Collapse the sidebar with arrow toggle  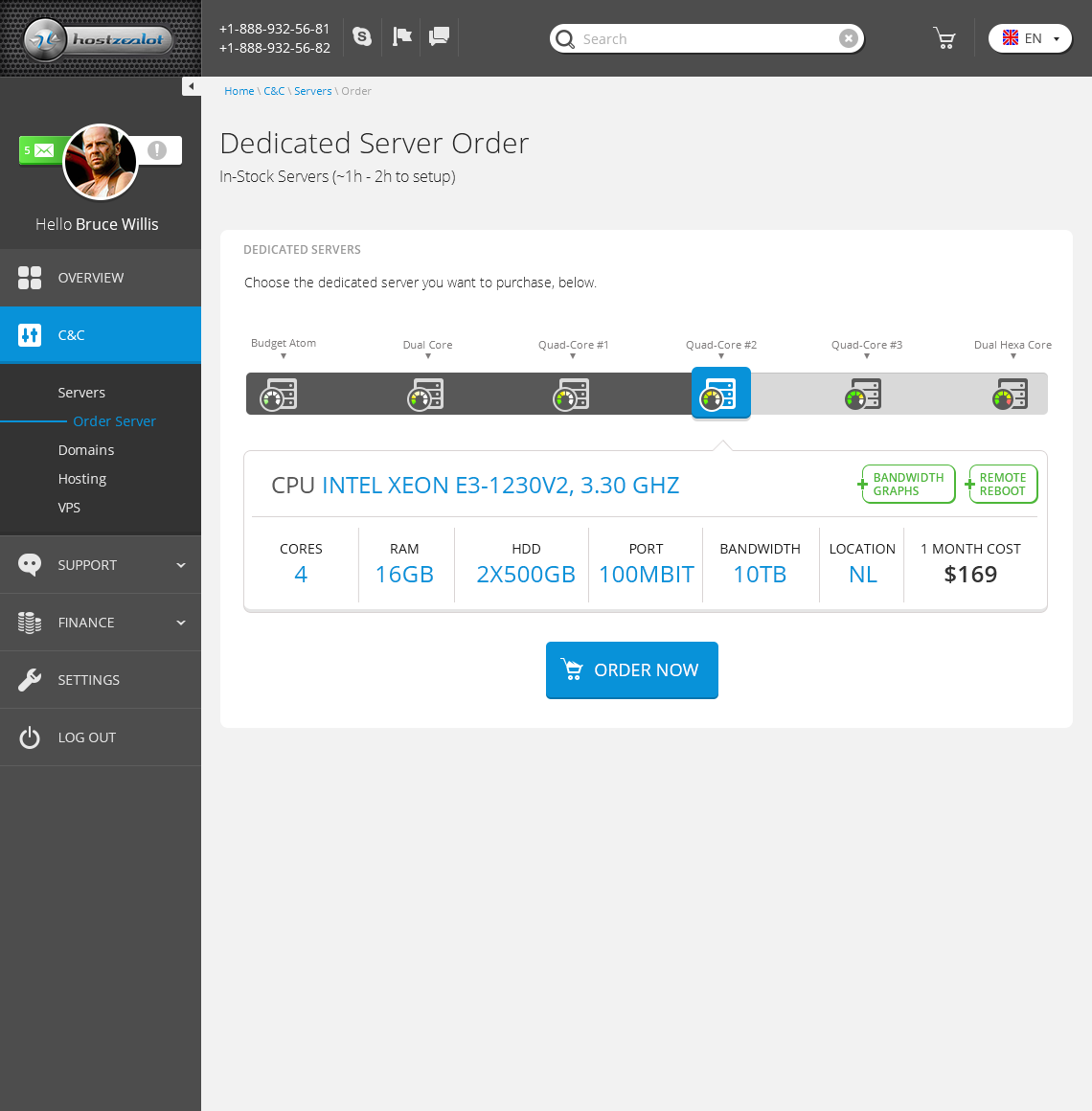click(x=192, y=86)
